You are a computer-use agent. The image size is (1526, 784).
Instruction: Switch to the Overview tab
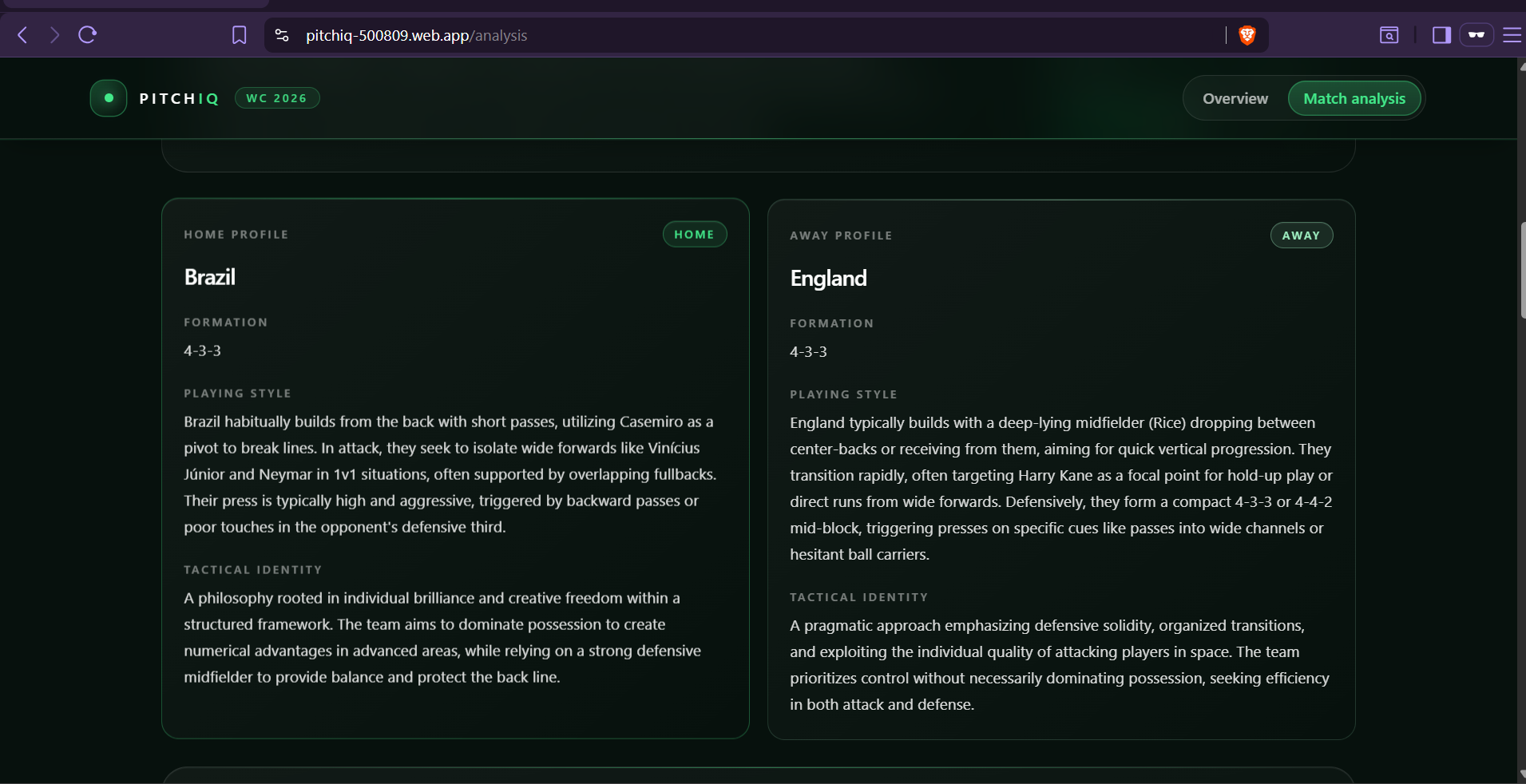1235,98
